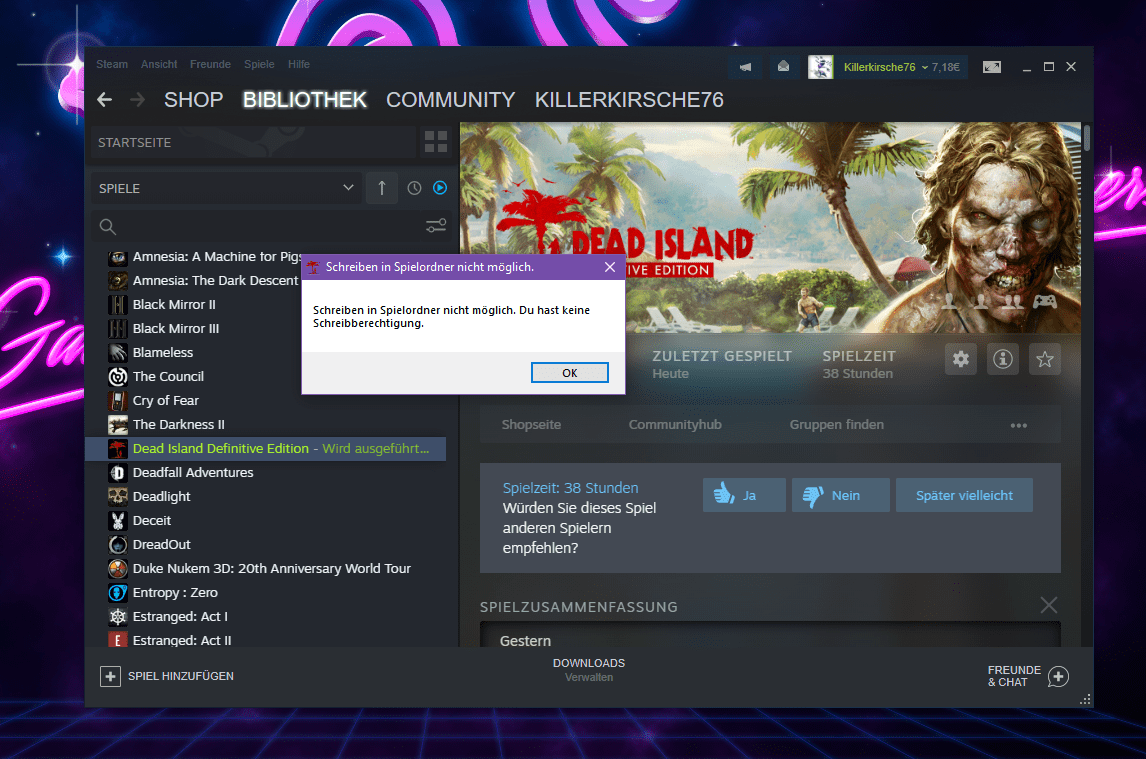1146x759 pixels.
Task: Open the Communityhub link
Action: (675, 425)
